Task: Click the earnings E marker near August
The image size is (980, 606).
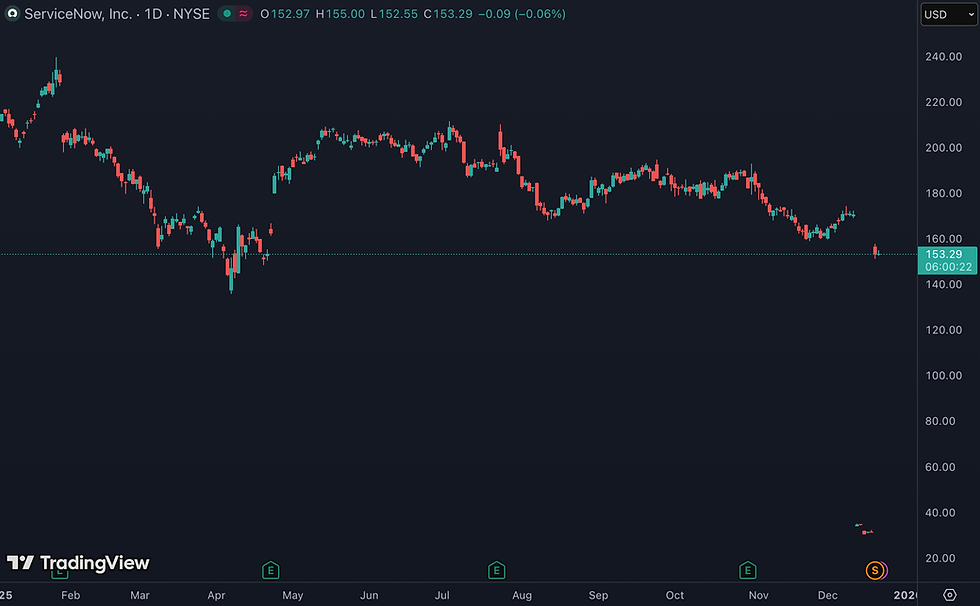Action: (x=496, y=570)
